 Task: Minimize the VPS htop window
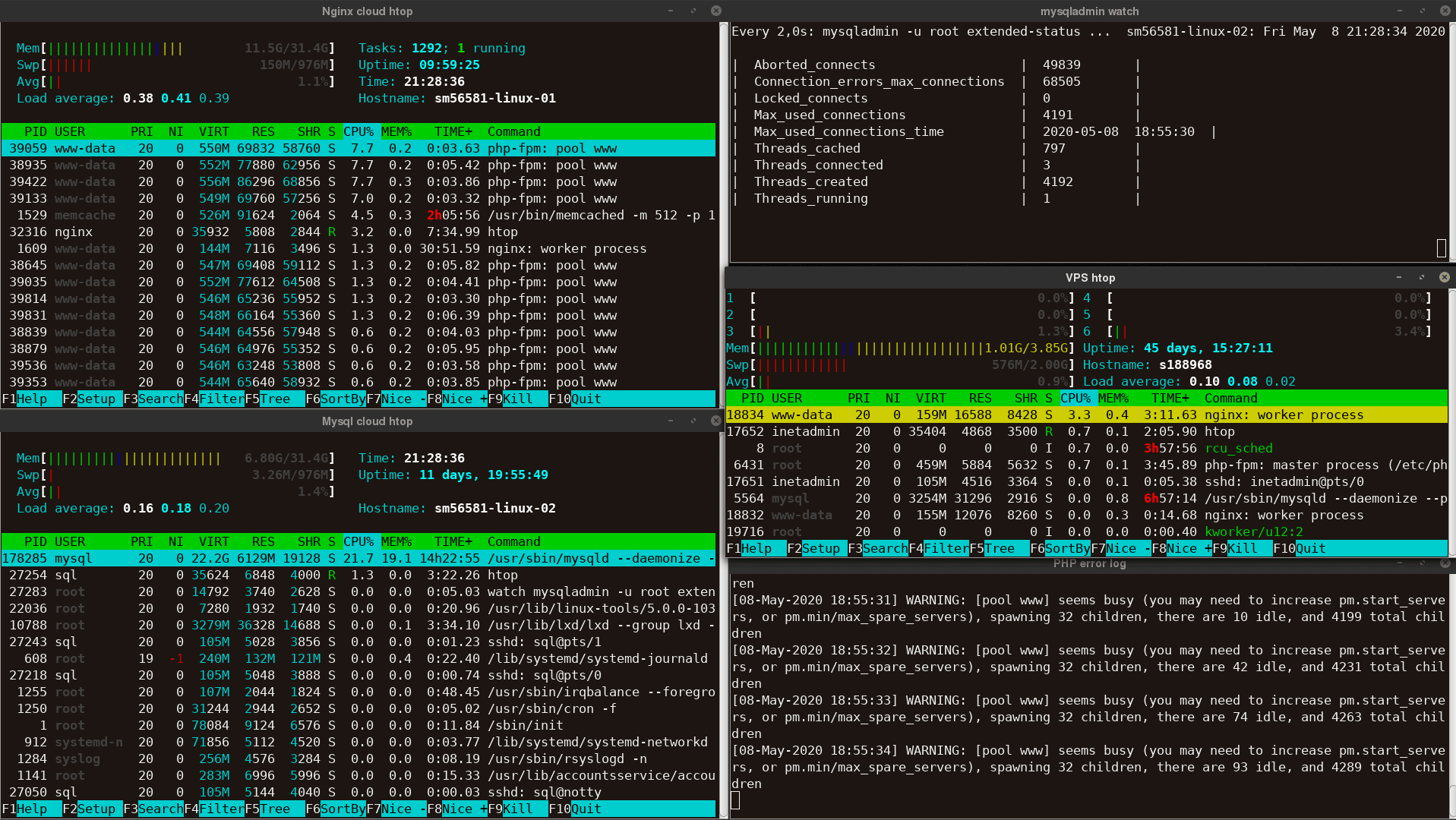(1398, 277)
